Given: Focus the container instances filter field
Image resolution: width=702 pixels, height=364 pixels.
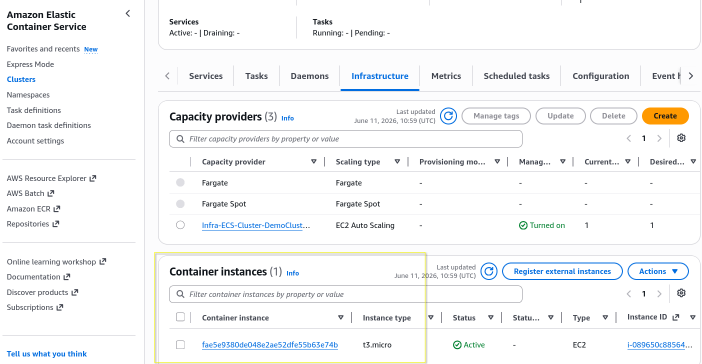Looking at the screenshot, I should pyautogui.click(x=346, y=294).
